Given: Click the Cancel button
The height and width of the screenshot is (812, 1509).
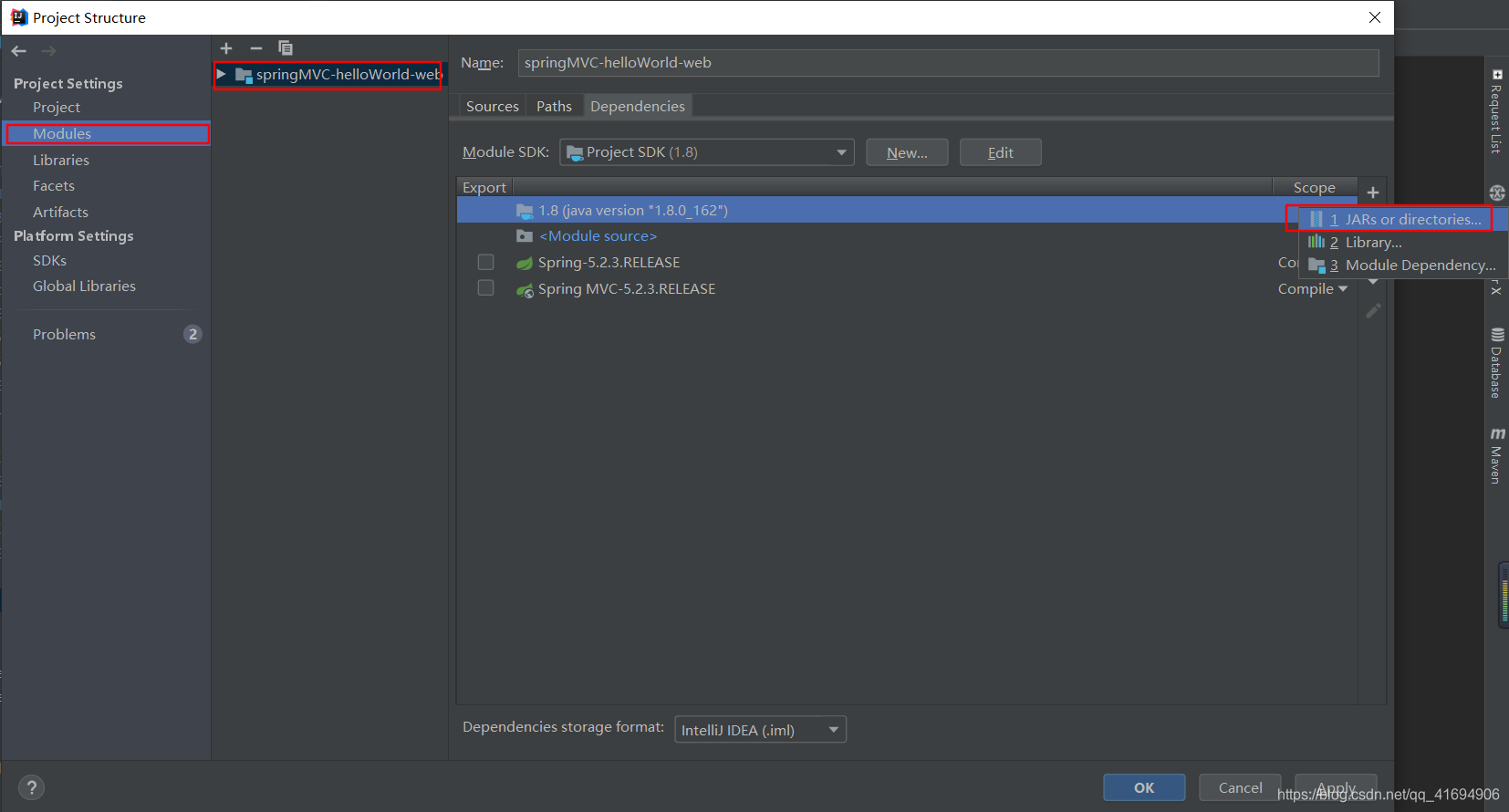Looking at the screenshot, I should [x=1240, y=787].
